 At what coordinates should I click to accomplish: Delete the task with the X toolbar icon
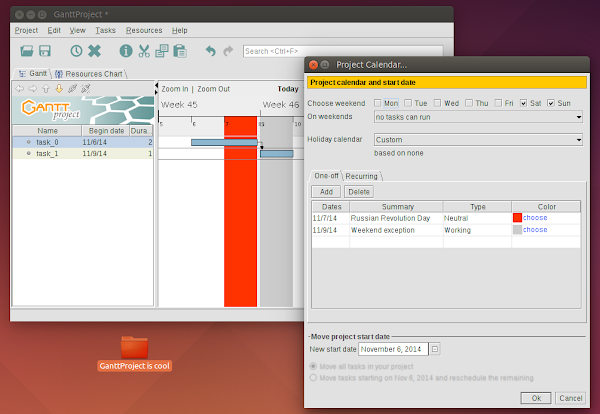click(x=95, y=51)
